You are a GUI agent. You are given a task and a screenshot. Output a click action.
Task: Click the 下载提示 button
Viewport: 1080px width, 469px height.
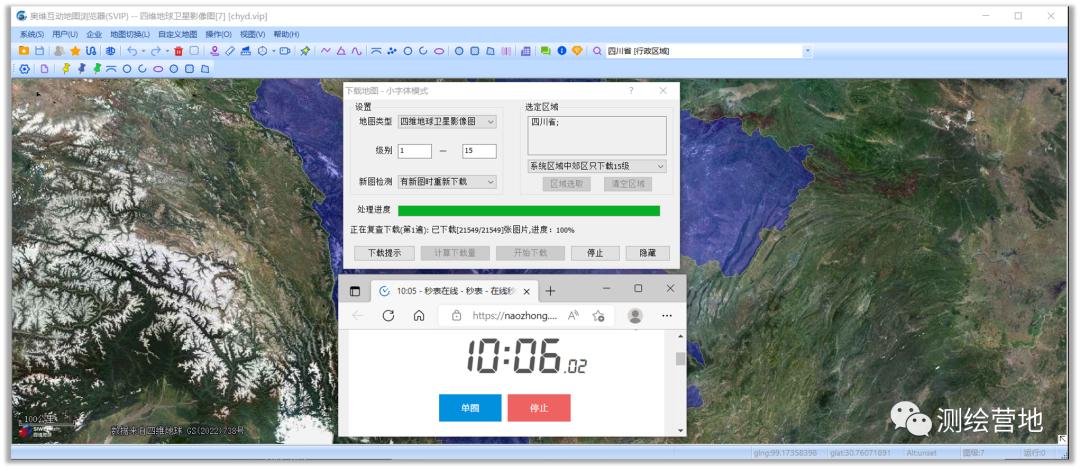click(x=384, y=253)
